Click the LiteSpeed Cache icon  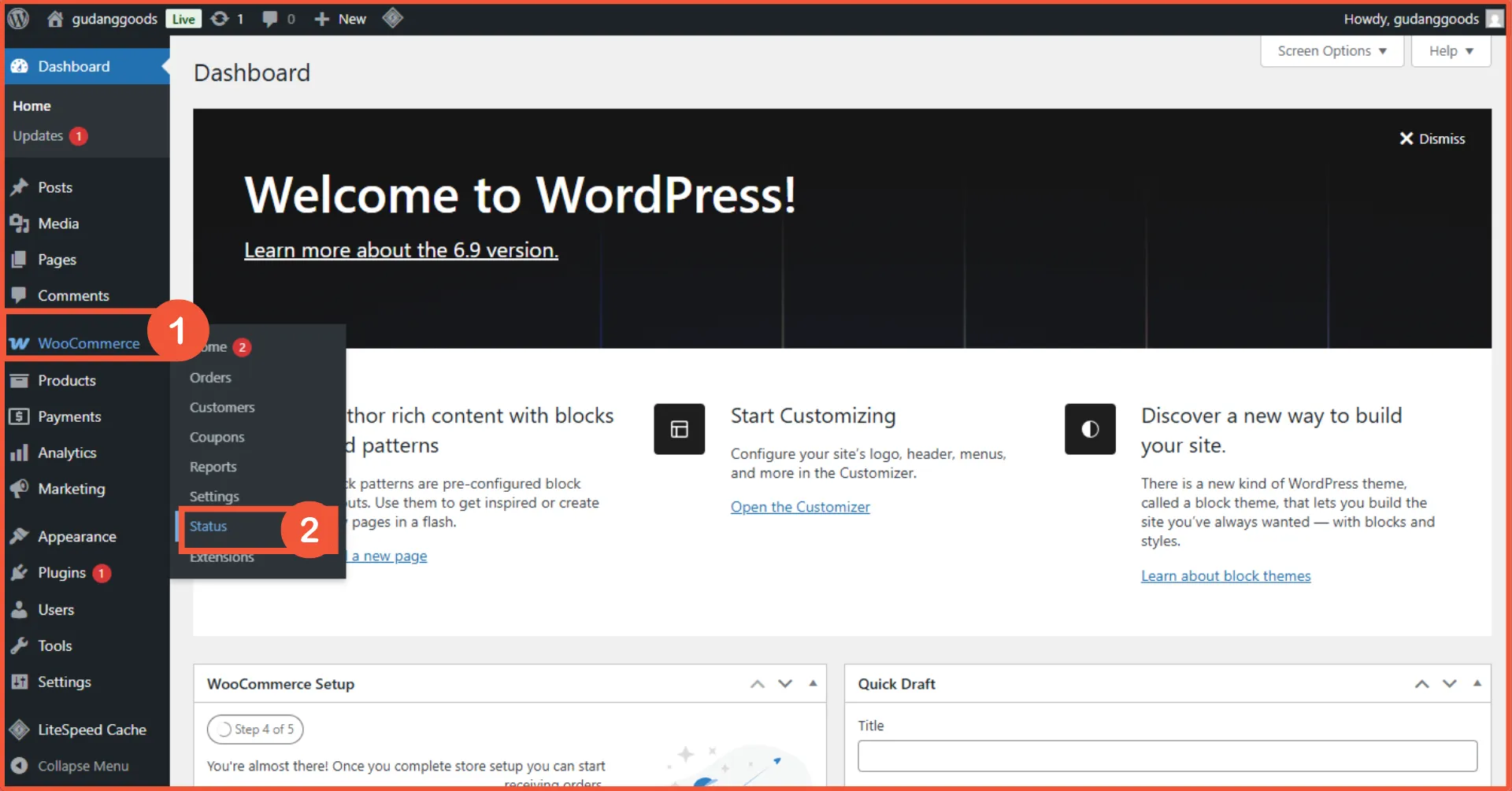coord(17,729)
